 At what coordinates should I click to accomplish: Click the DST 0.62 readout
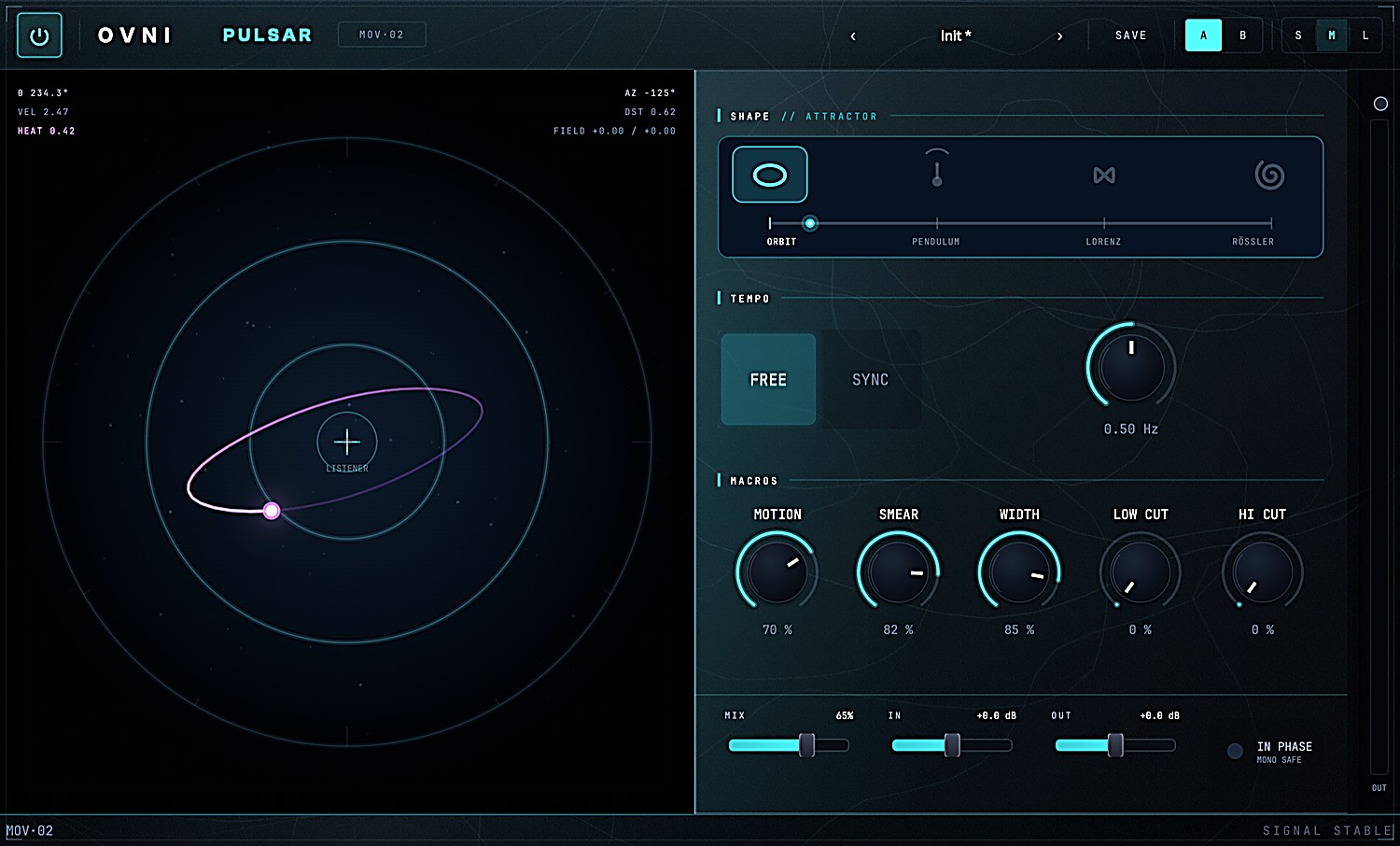651,112
